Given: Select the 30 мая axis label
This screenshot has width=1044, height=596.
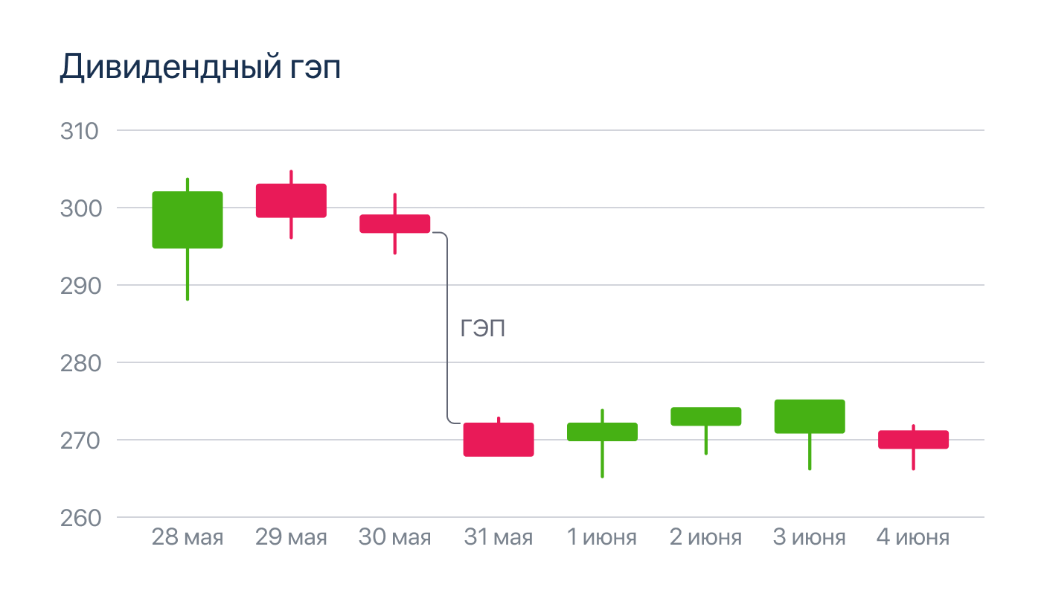Looking at the screenshot, I should [x=395, y=538].
